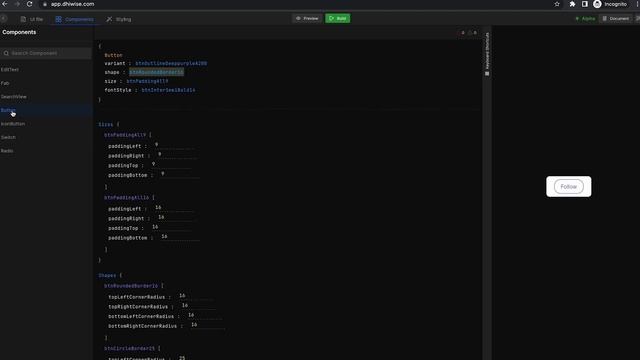Click the Preview button
This screenshot has width=640, height=360.
(307, 18)
